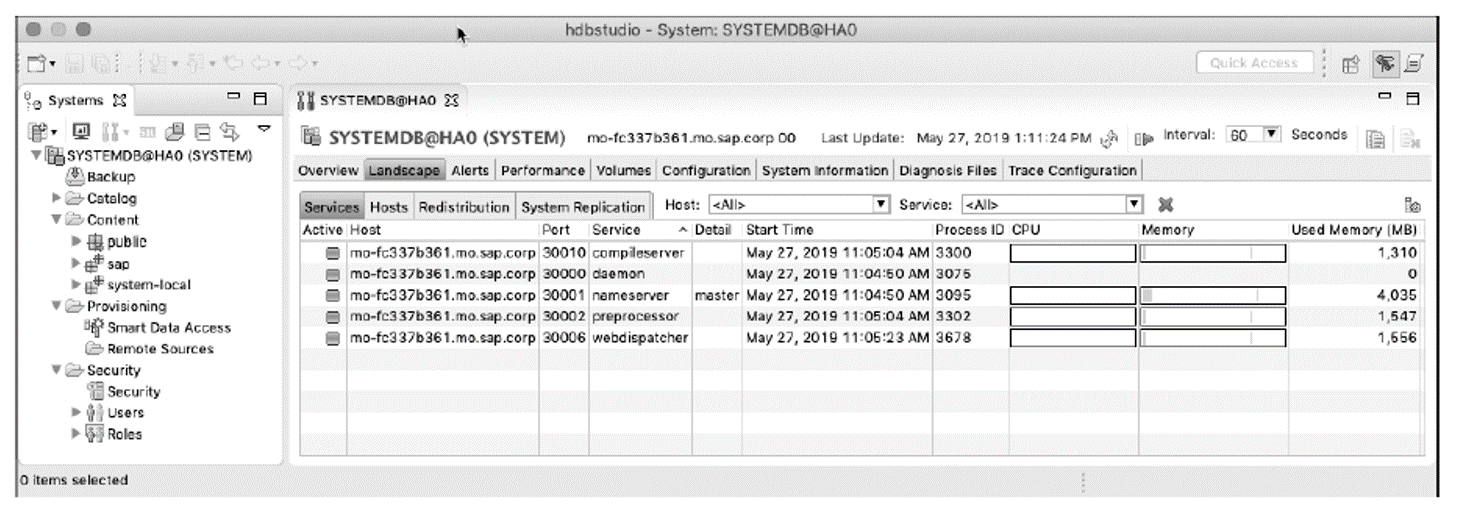Open the Diagnosis Files tab
The width and height of the screenshot is (1457, 515).
(x=948, y=171)
